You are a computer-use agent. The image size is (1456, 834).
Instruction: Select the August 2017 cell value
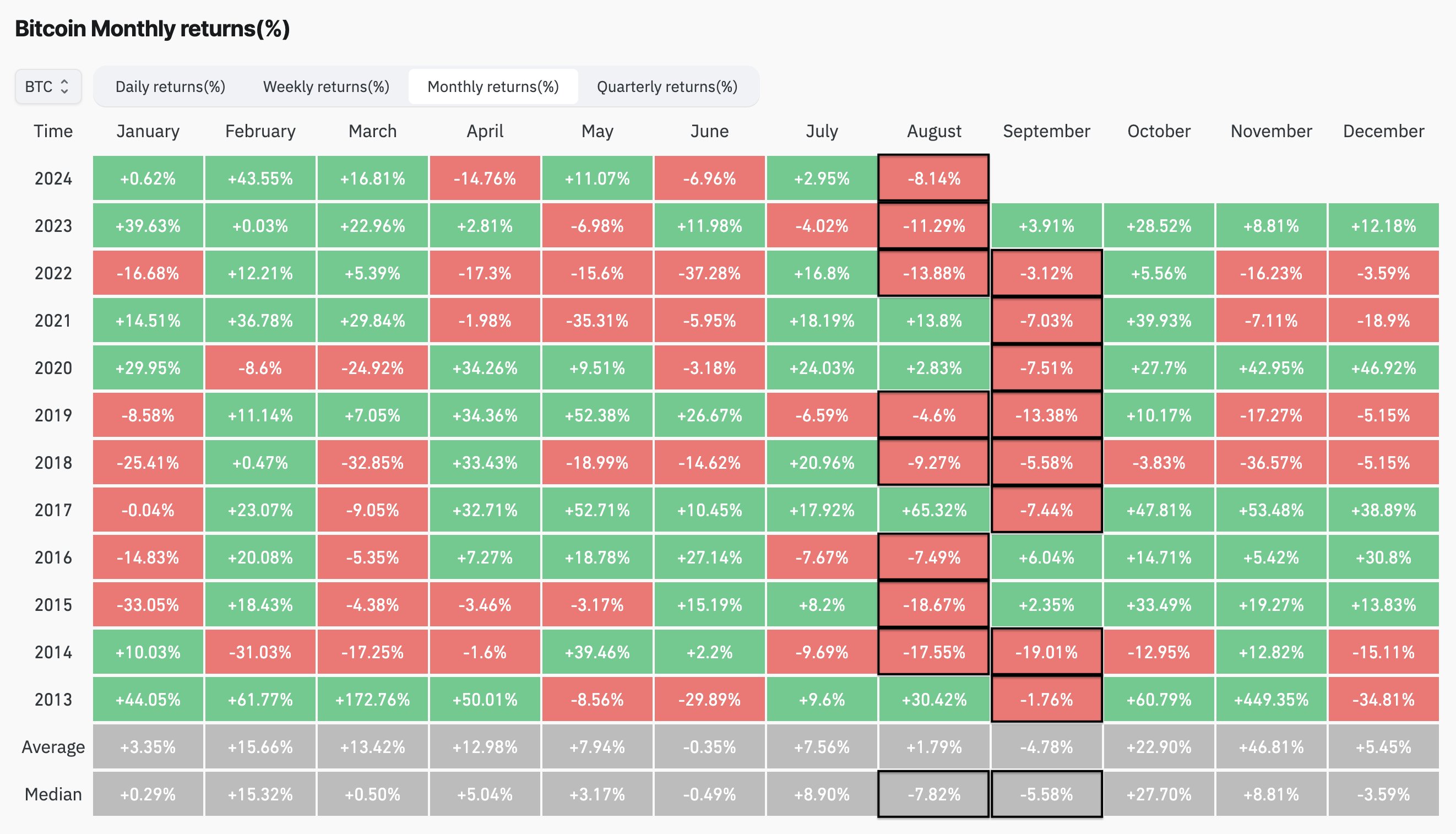click(x=933, y=510)
